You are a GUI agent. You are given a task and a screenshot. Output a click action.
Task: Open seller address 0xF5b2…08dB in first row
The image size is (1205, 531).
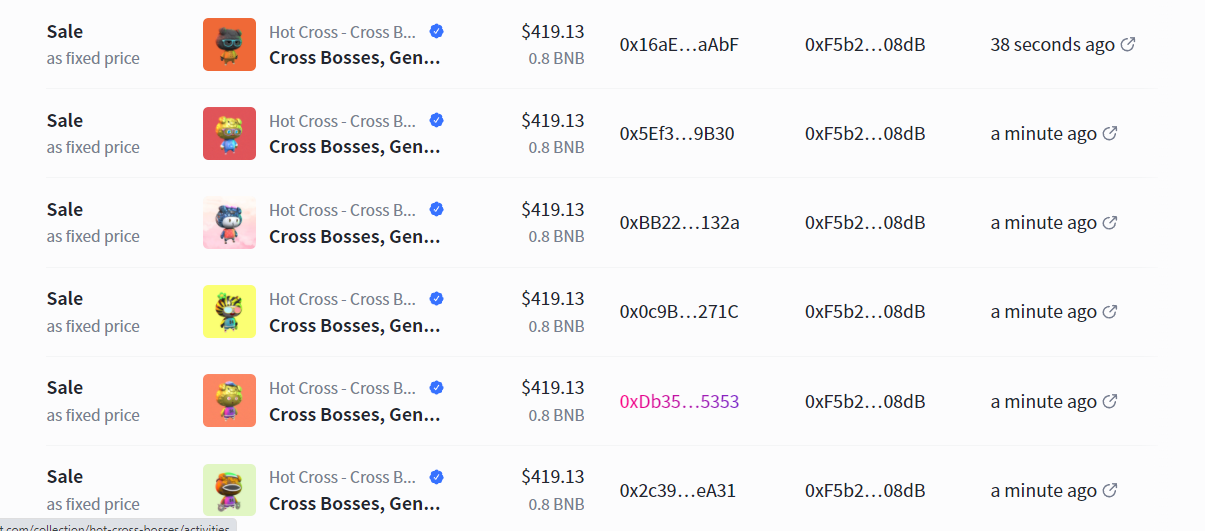click(x=865, y=45)
